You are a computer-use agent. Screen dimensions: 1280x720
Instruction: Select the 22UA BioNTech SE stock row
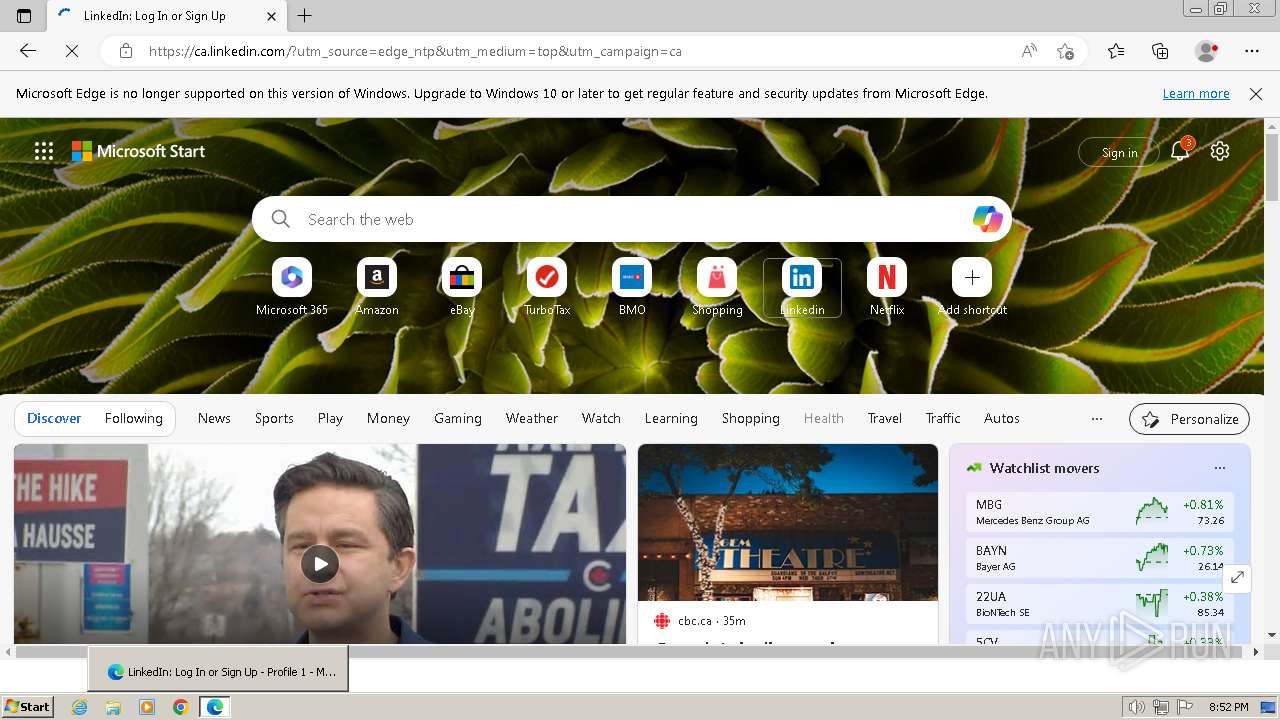click(1100, 604)
